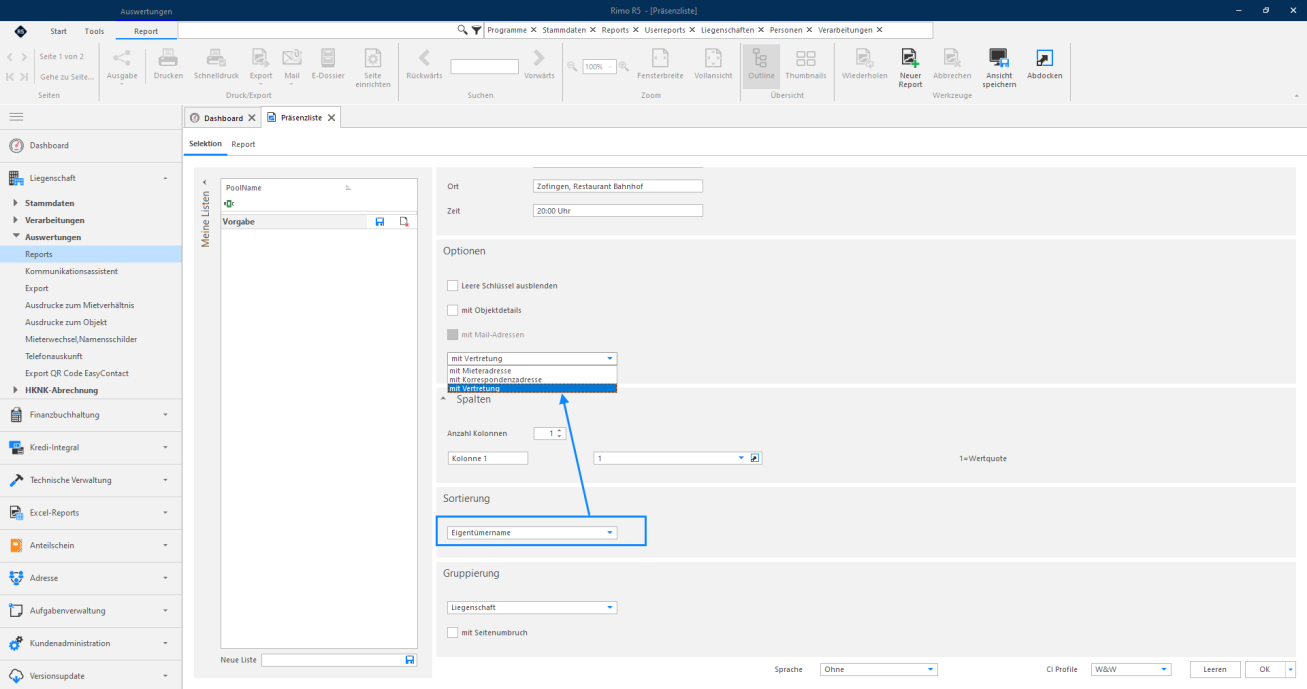This screenshot has height=689, width=1307.
Task: Click the Ansicht speichern icon
Action: (x=999, y=58)
